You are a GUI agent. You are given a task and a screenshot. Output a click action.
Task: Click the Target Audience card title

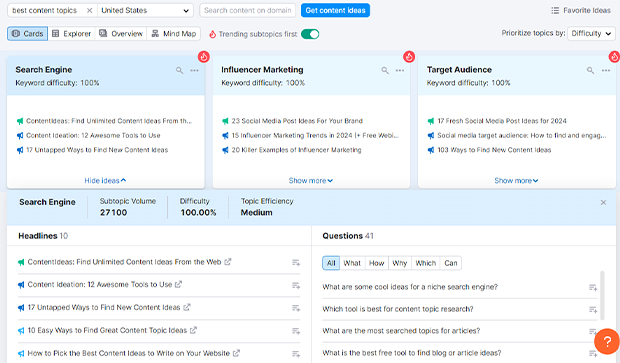pyautogui.click(x=459, y=70)
